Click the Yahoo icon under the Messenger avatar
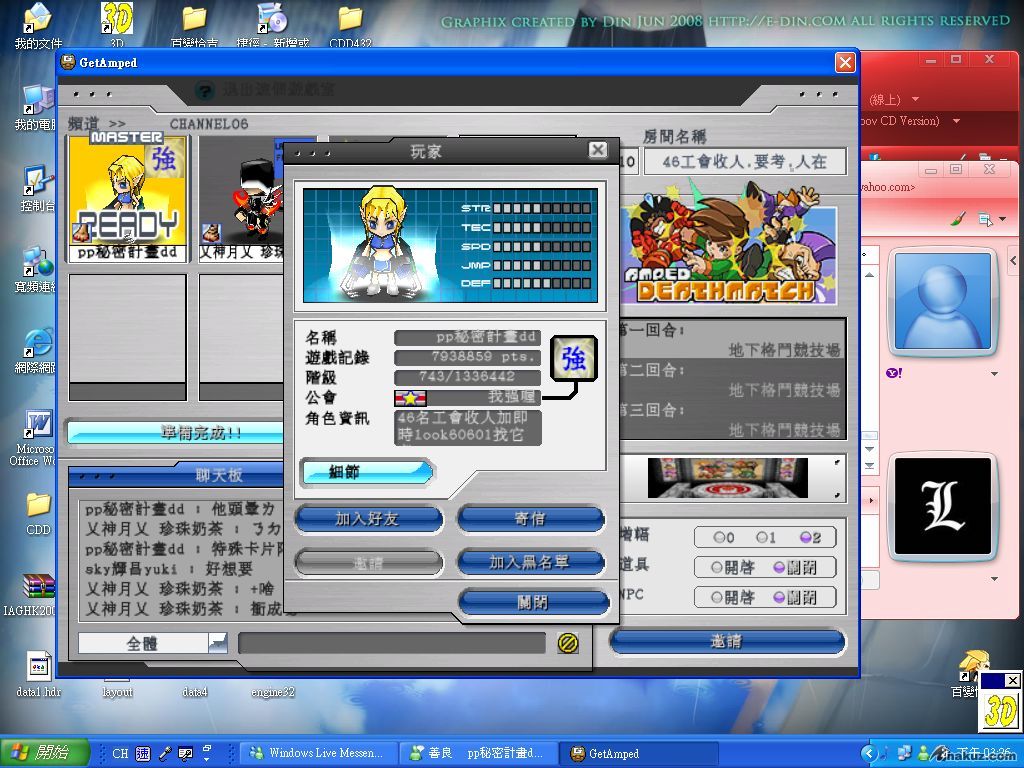 click(x=894, y=373)
